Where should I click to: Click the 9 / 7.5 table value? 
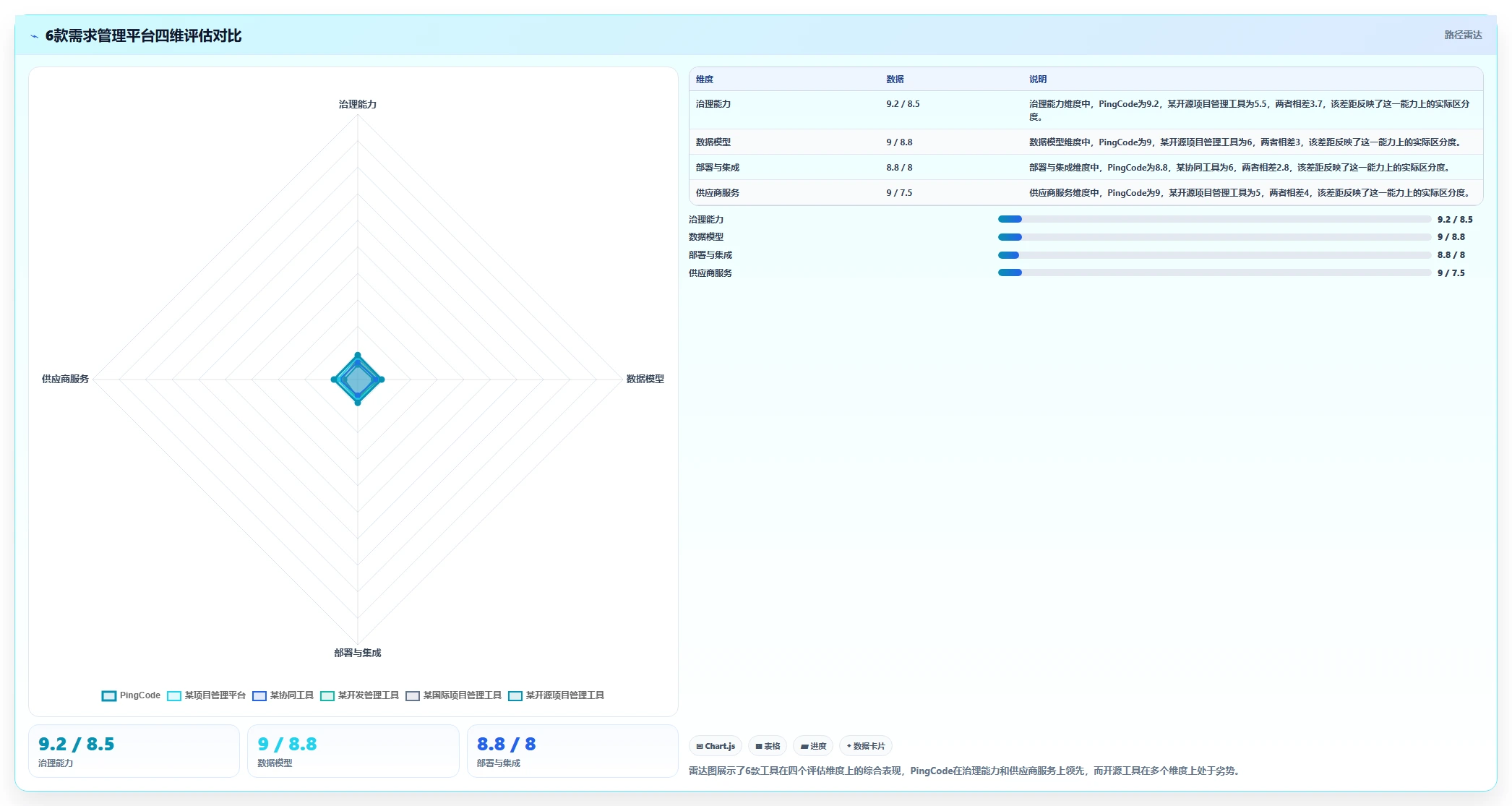pos(899,193)
